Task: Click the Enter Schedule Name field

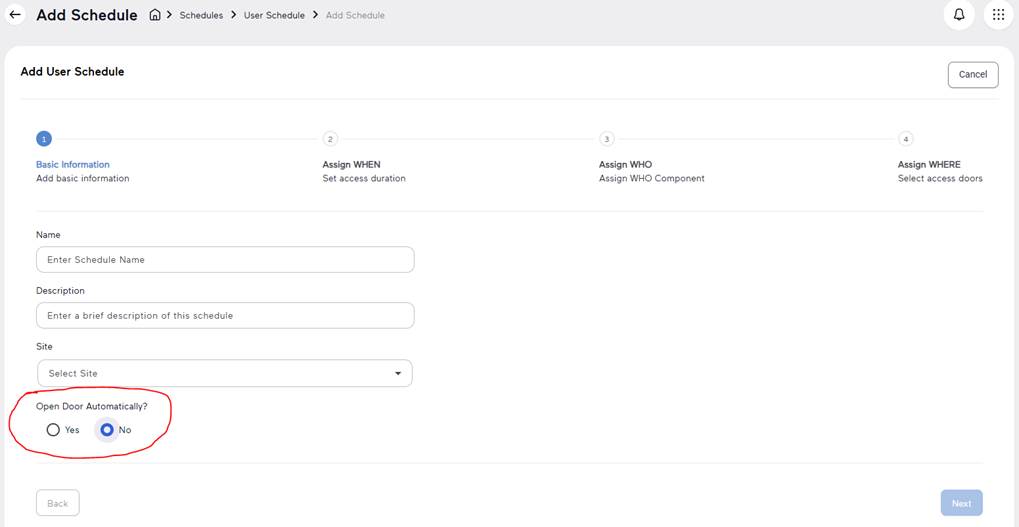Action: tap(224, 259)
